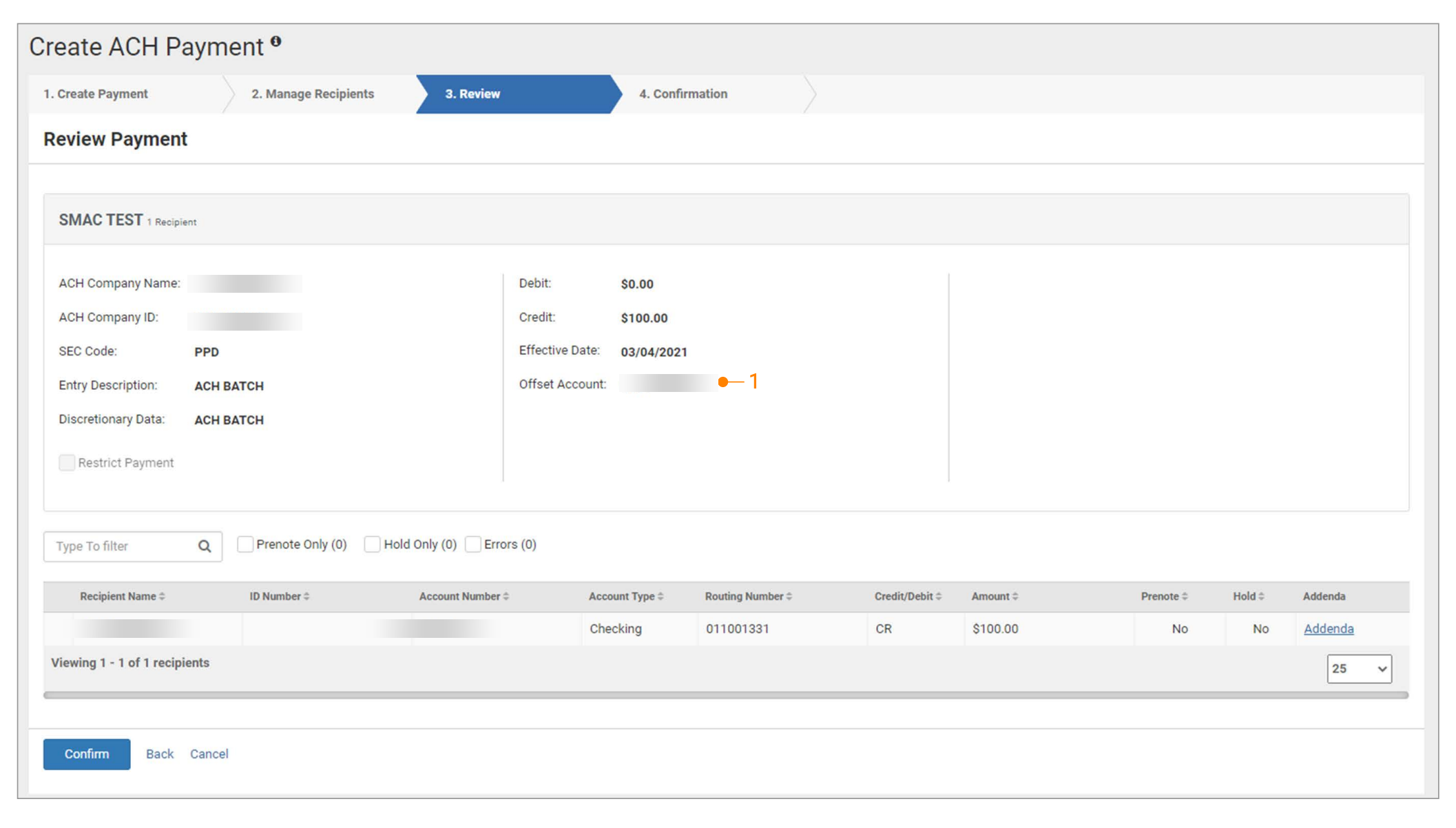Sort by Routing Number column arrows

click(789, 597)
